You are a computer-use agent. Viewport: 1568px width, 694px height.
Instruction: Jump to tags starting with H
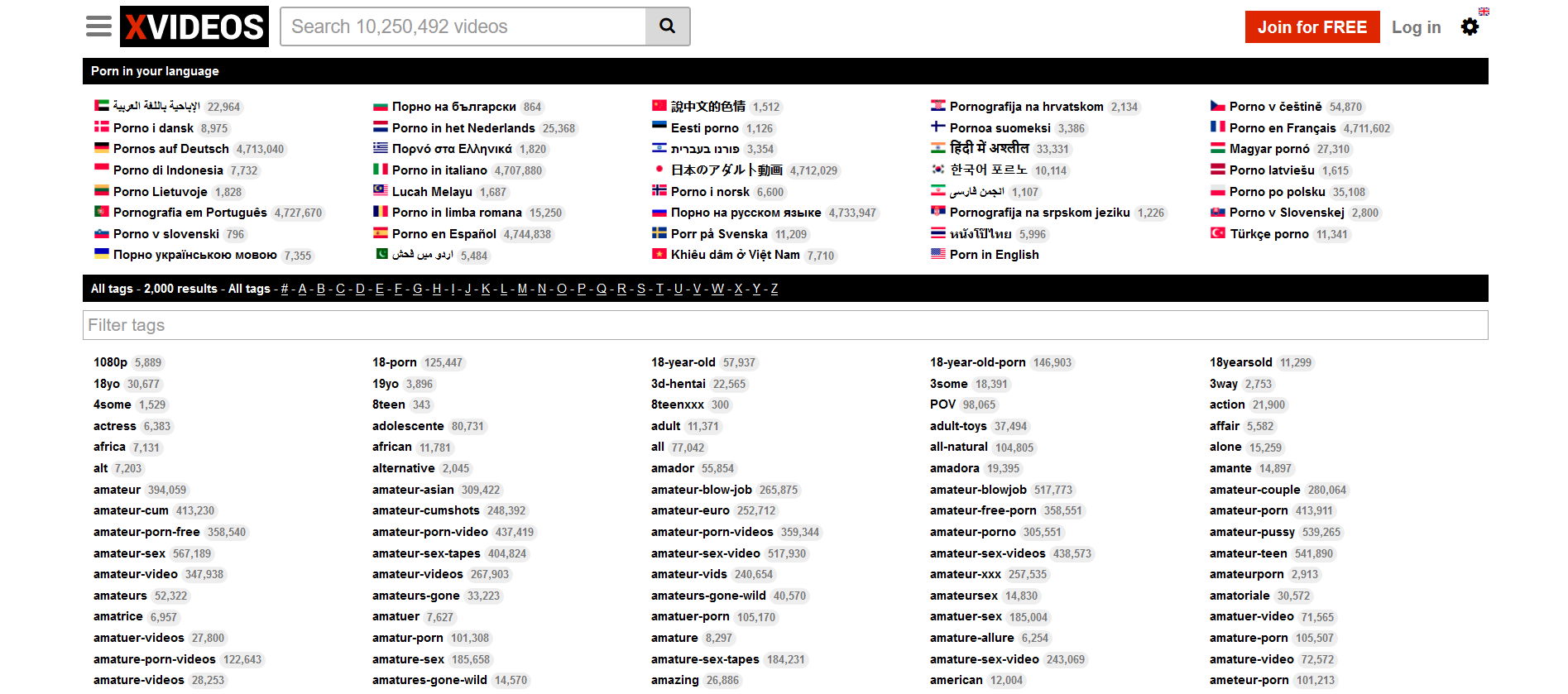437,289
